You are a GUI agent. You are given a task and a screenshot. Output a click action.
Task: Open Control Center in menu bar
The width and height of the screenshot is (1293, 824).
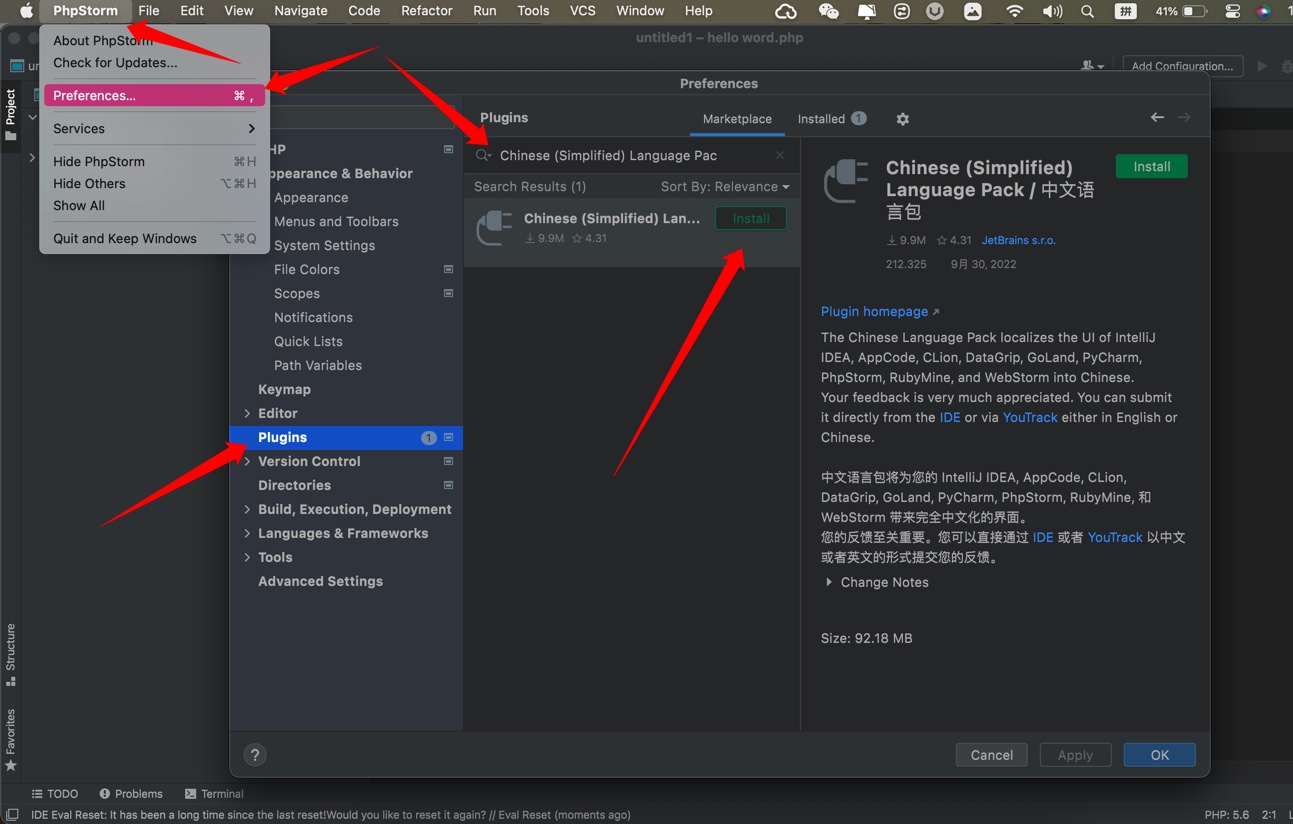(x=1233, y=11)
